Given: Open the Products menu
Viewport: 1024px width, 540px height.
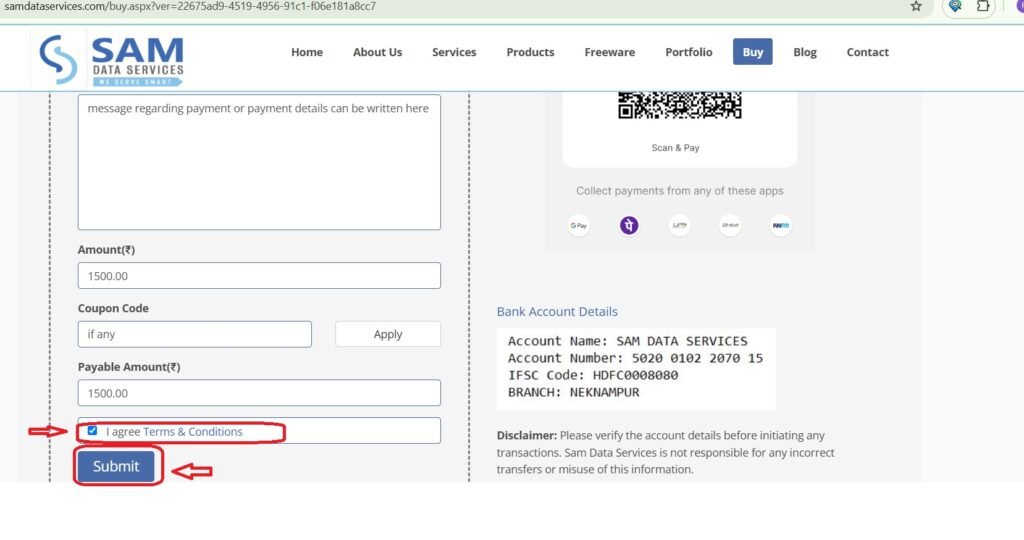Looking at the screenshot, I should (530, 52).
